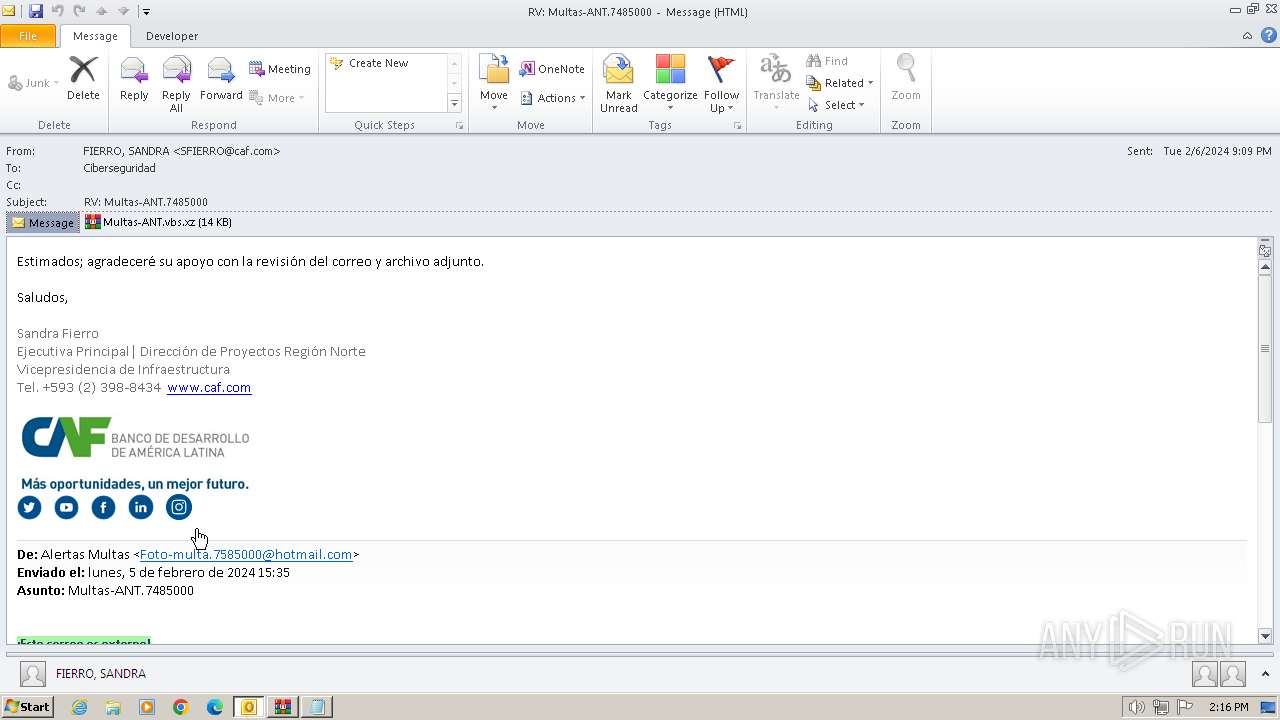This screenshot has height=720, width=1280.
Task: Open the Multas-ANT.vbs.xz attachment
Action: (x=158, y=222)
